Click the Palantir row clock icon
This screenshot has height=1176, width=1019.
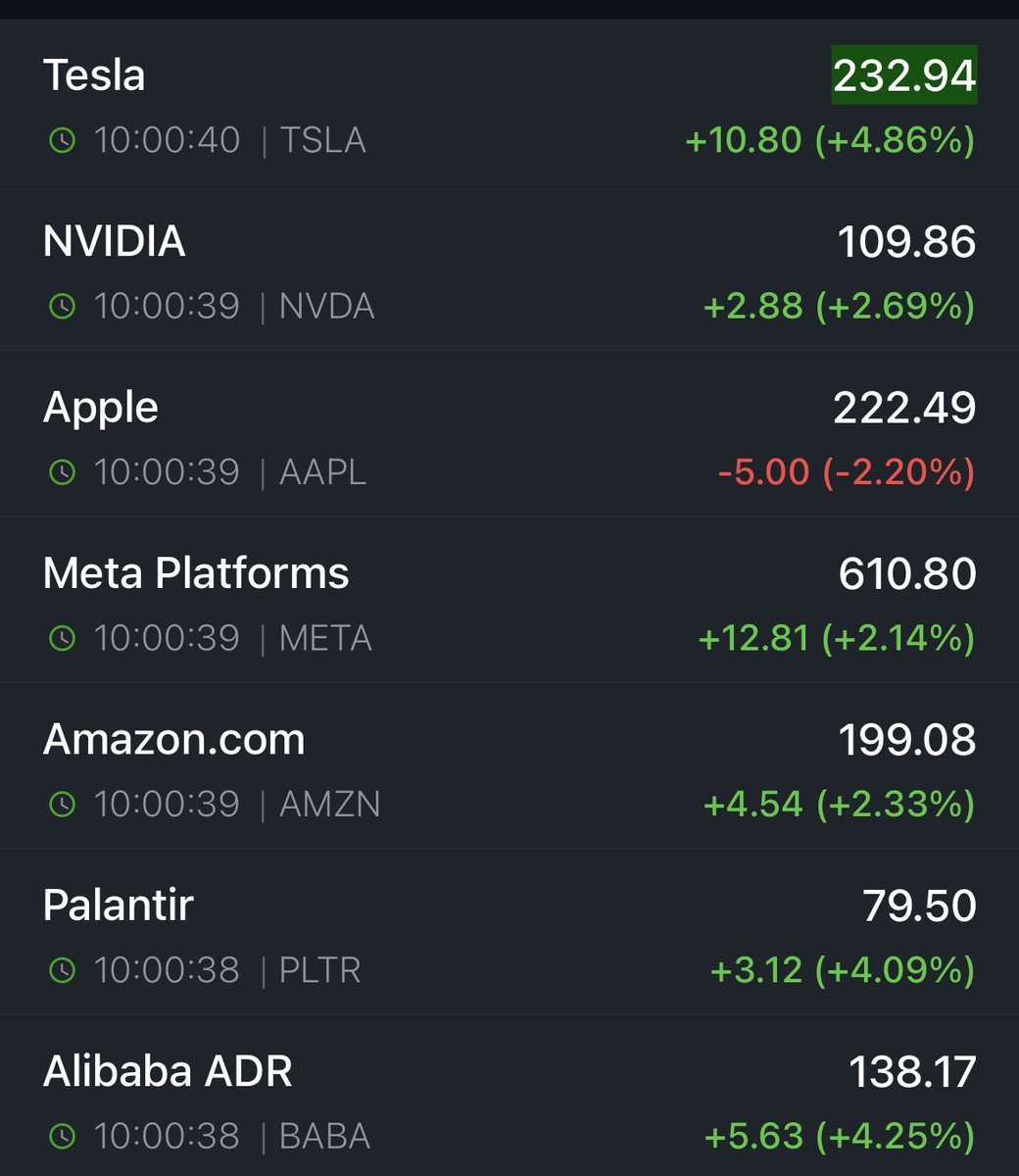[61, 970]
